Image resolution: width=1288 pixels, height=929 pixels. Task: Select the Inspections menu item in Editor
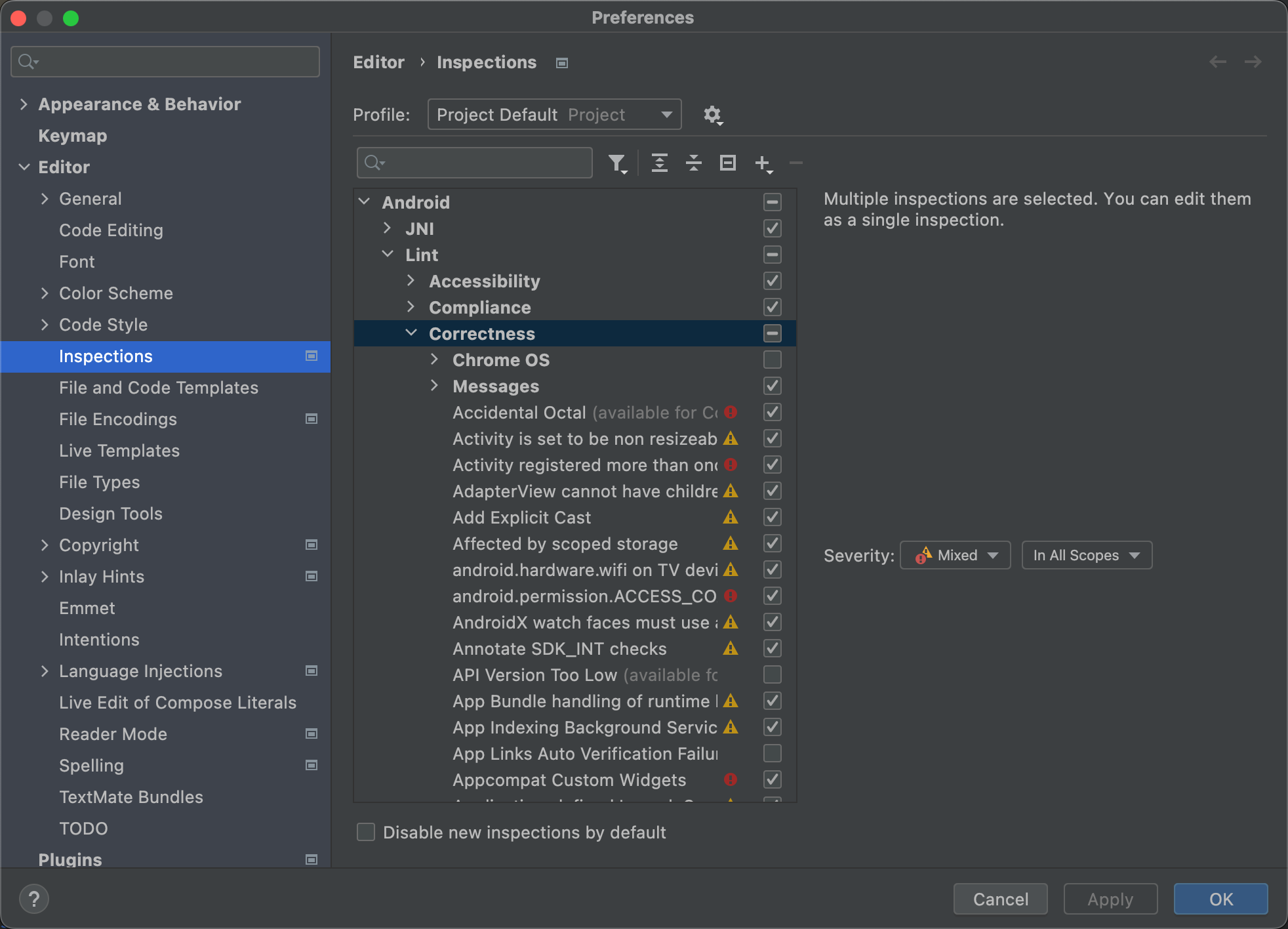[x=106, y=356]
